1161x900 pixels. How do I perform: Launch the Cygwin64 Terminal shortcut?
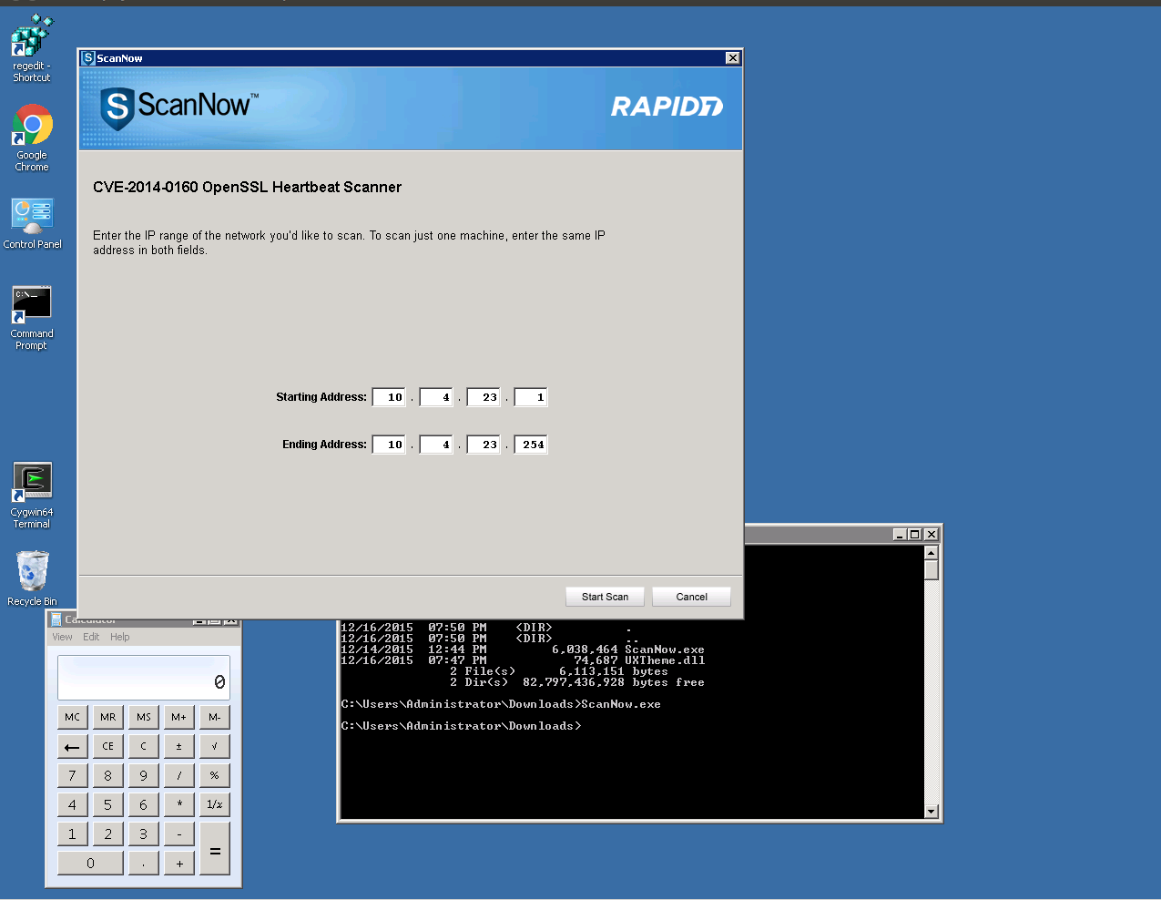coord(32,482)
